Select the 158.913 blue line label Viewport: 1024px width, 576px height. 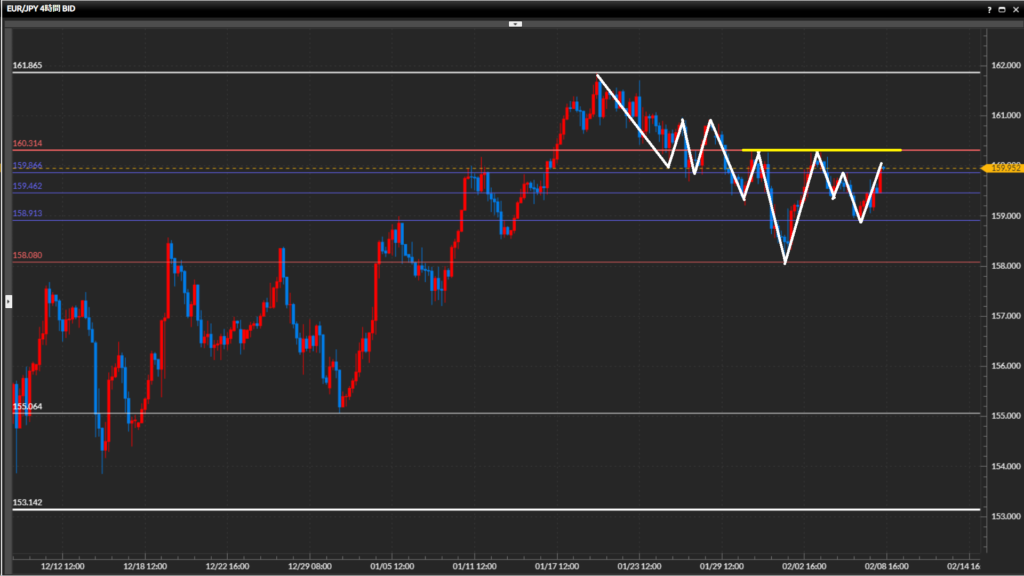point(27,214)
